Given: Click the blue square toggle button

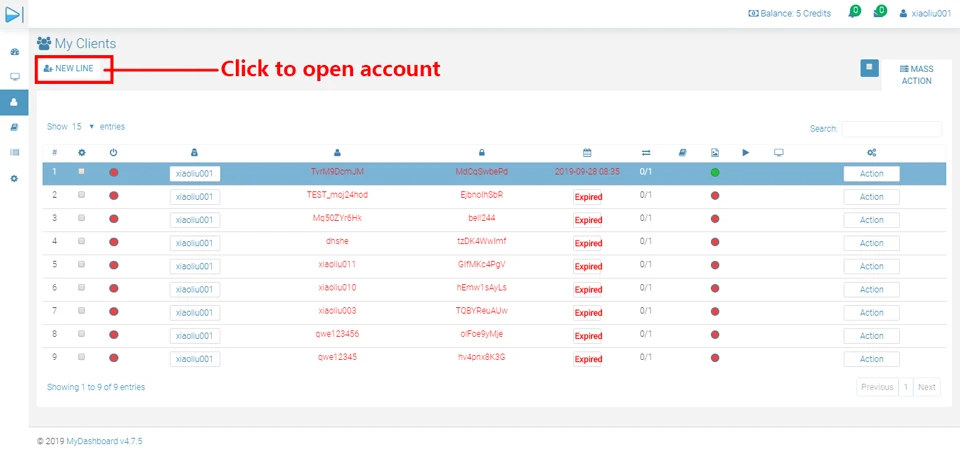Looking at the screenshot, I should [x=869, y=68].
